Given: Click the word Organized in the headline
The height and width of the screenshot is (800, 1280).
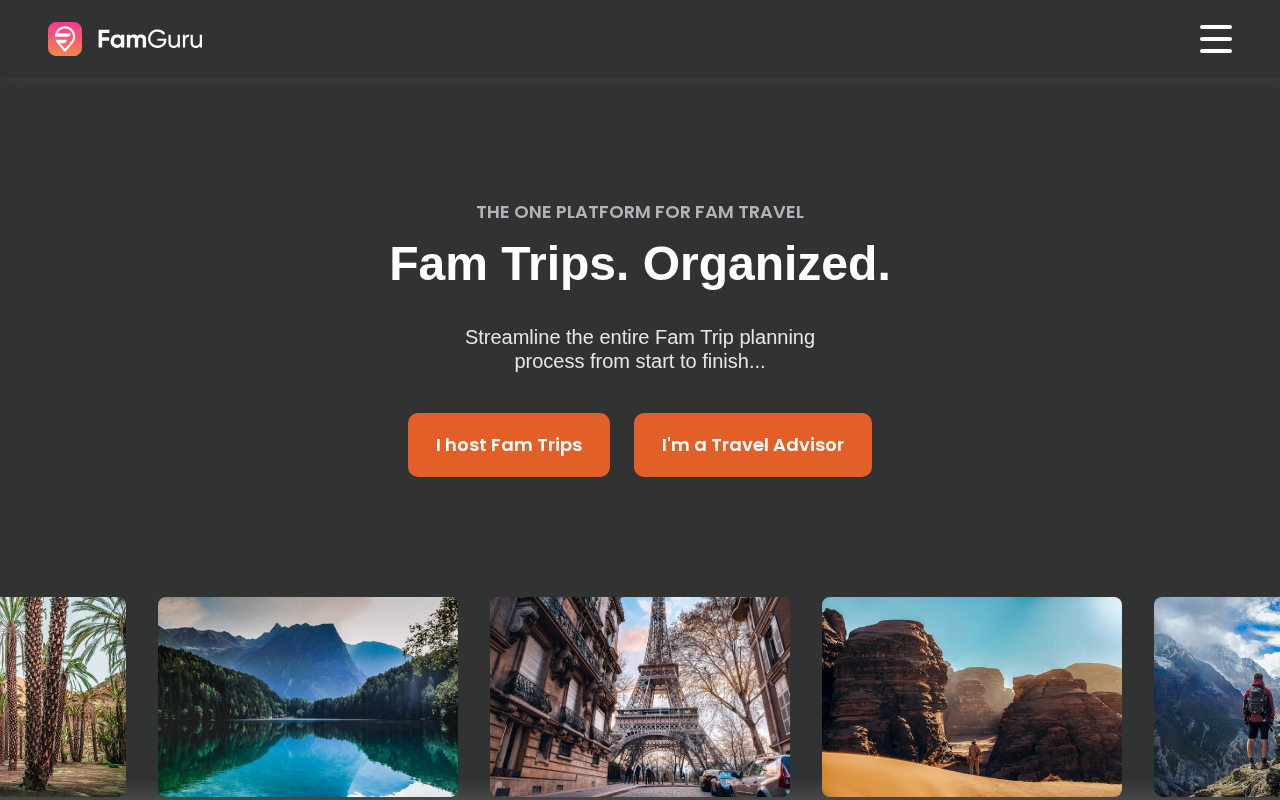Looking at the screenshot, I should [x=767, y=264].
